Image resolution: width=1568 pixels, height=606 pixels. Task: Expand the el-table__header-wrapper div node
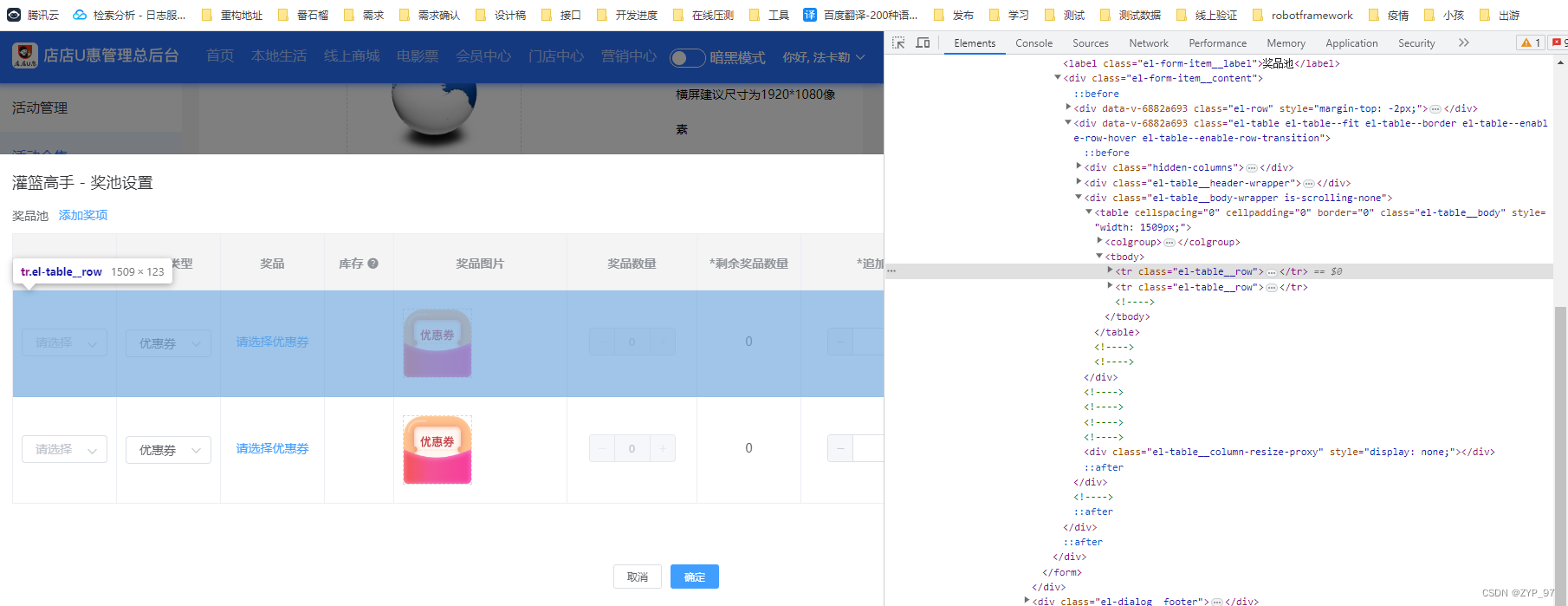(1079, 182)
